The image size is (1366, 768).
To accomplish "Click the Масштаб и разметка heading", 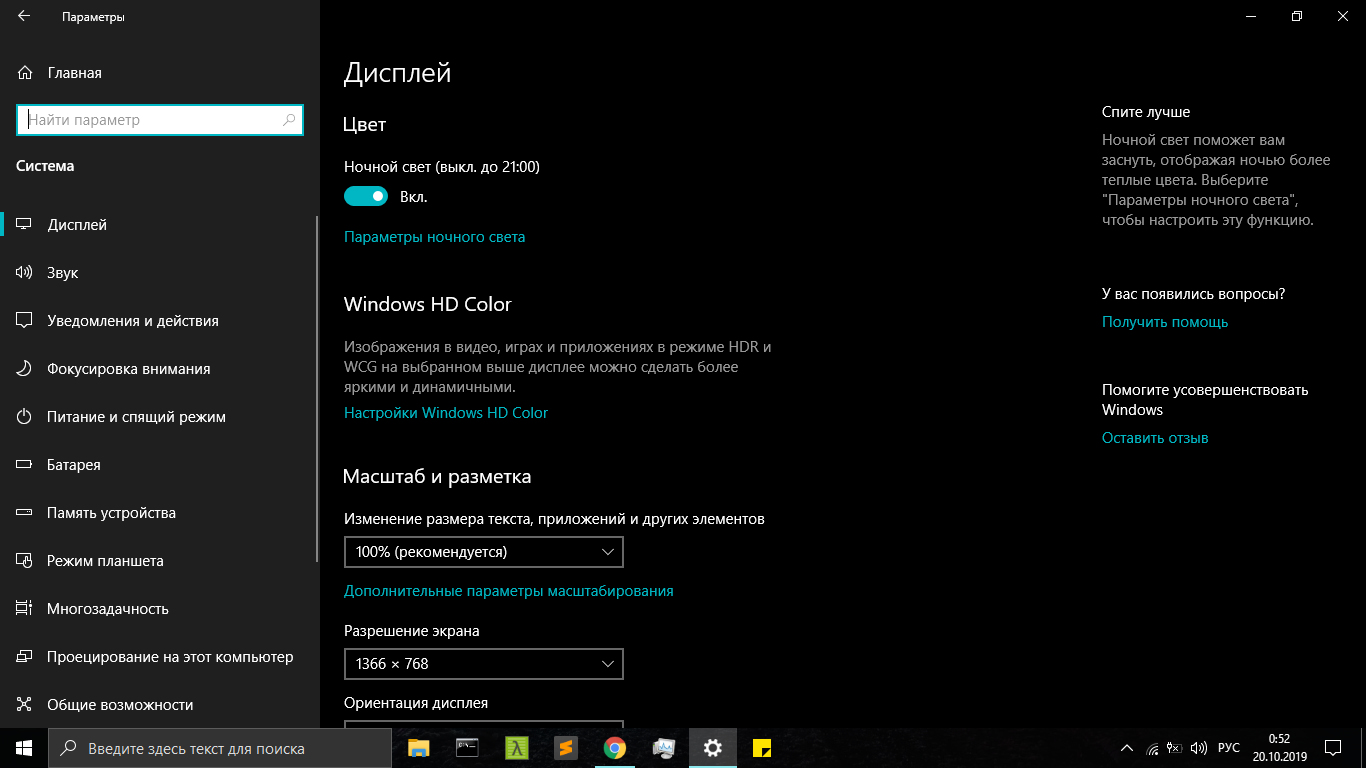I will (x=437, y=477).
